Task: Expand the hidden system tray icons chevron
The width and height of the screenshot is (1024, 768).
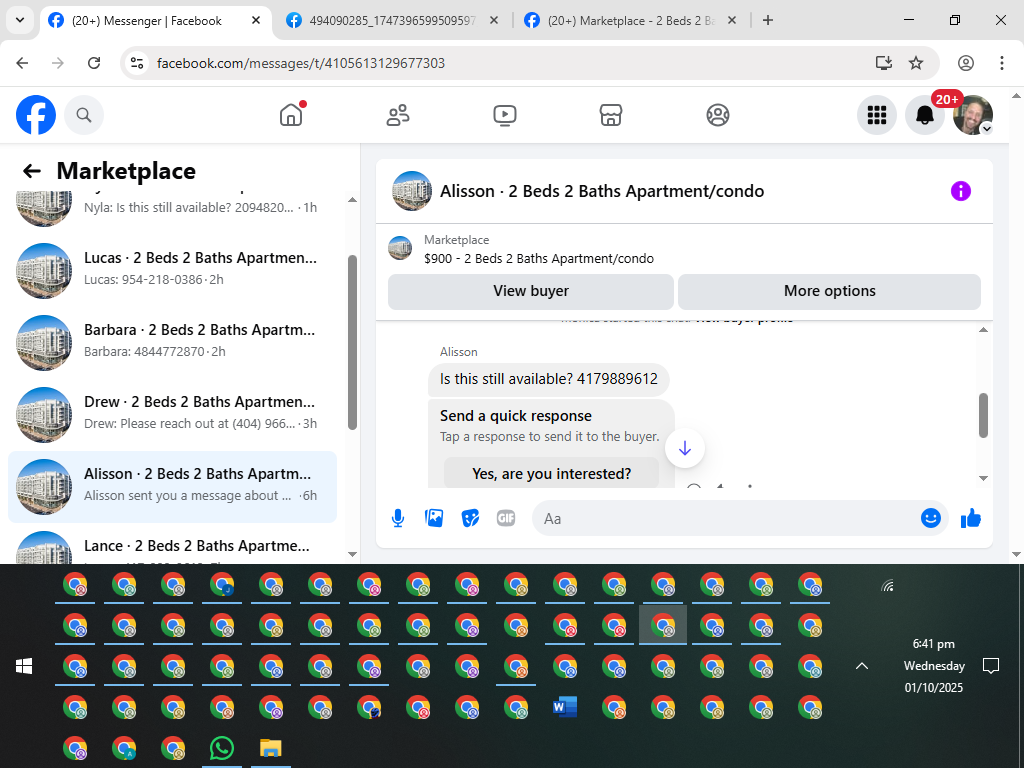Action: tap(862, 666)
